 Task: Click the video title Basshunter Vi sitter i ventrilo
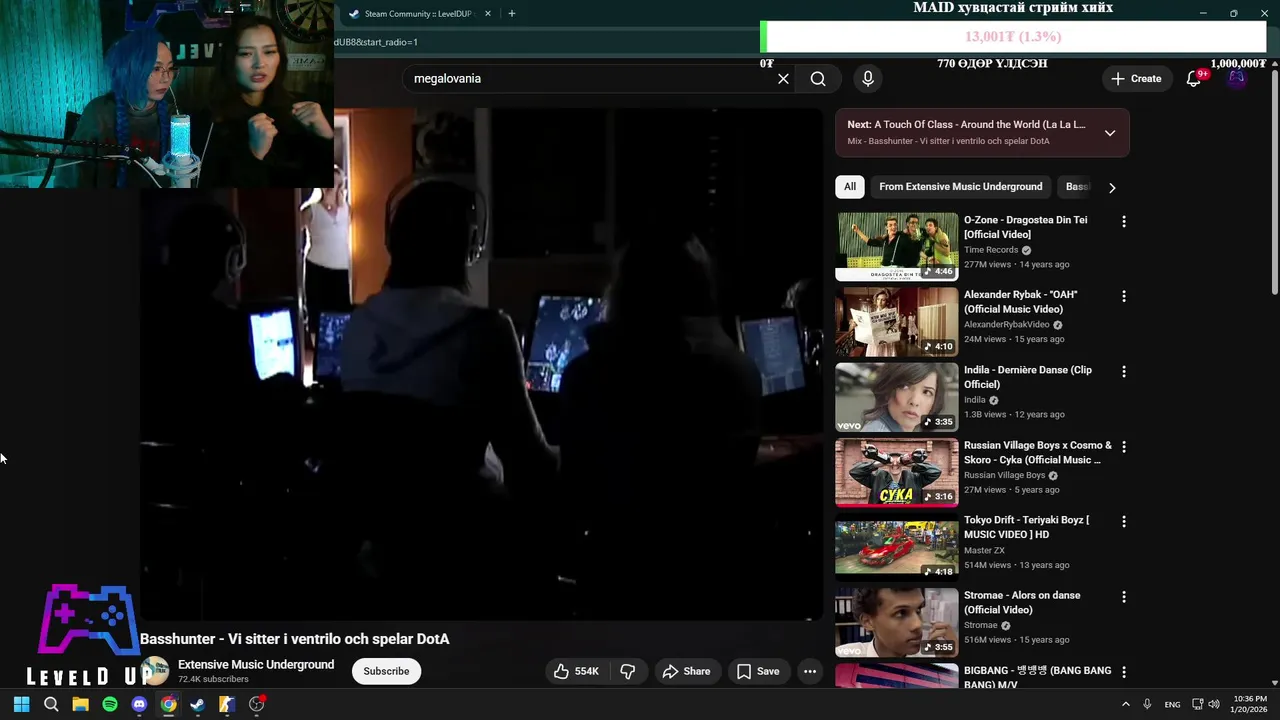[295, 639]
